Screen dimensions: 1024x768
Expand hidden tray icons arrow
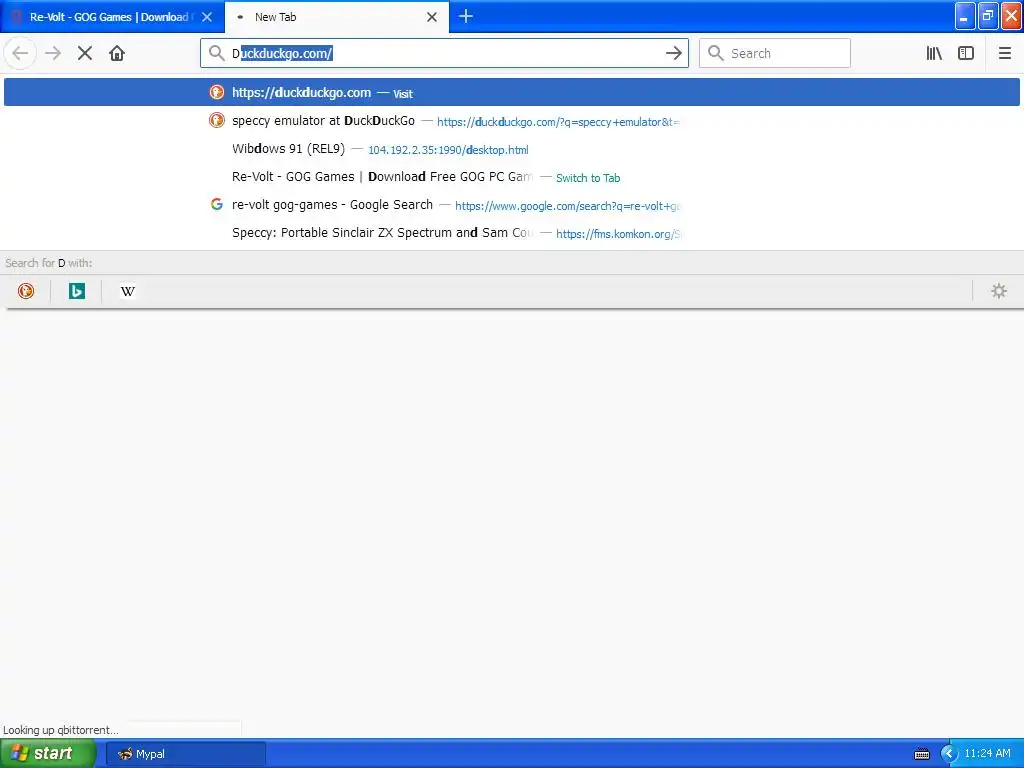tap(949, 754)
